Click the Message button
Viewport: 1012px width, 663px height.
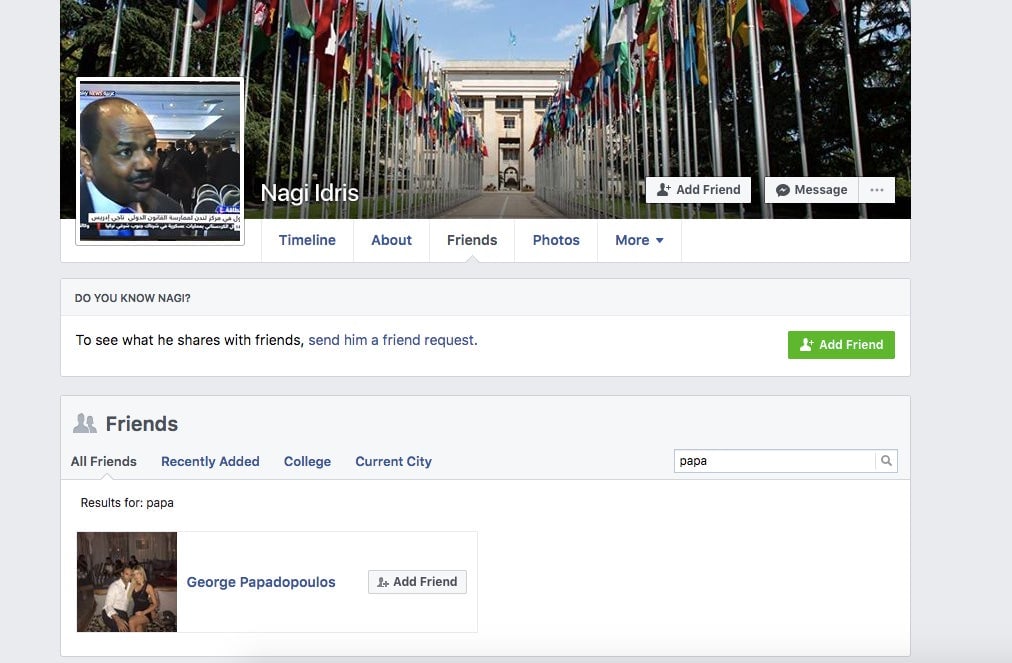click(811, 190)
